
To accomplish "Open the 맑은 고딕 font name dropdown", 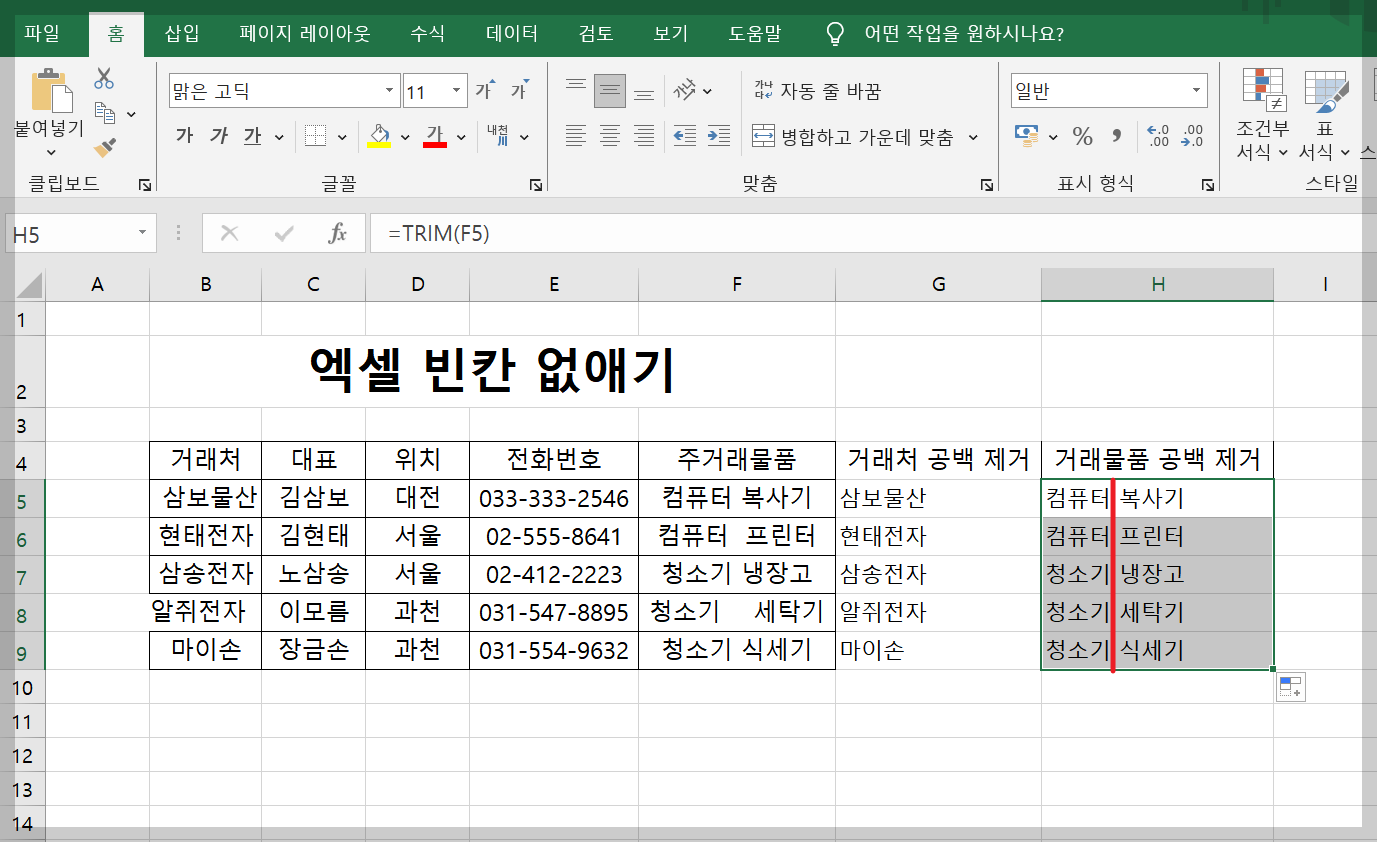I will 391,90.
